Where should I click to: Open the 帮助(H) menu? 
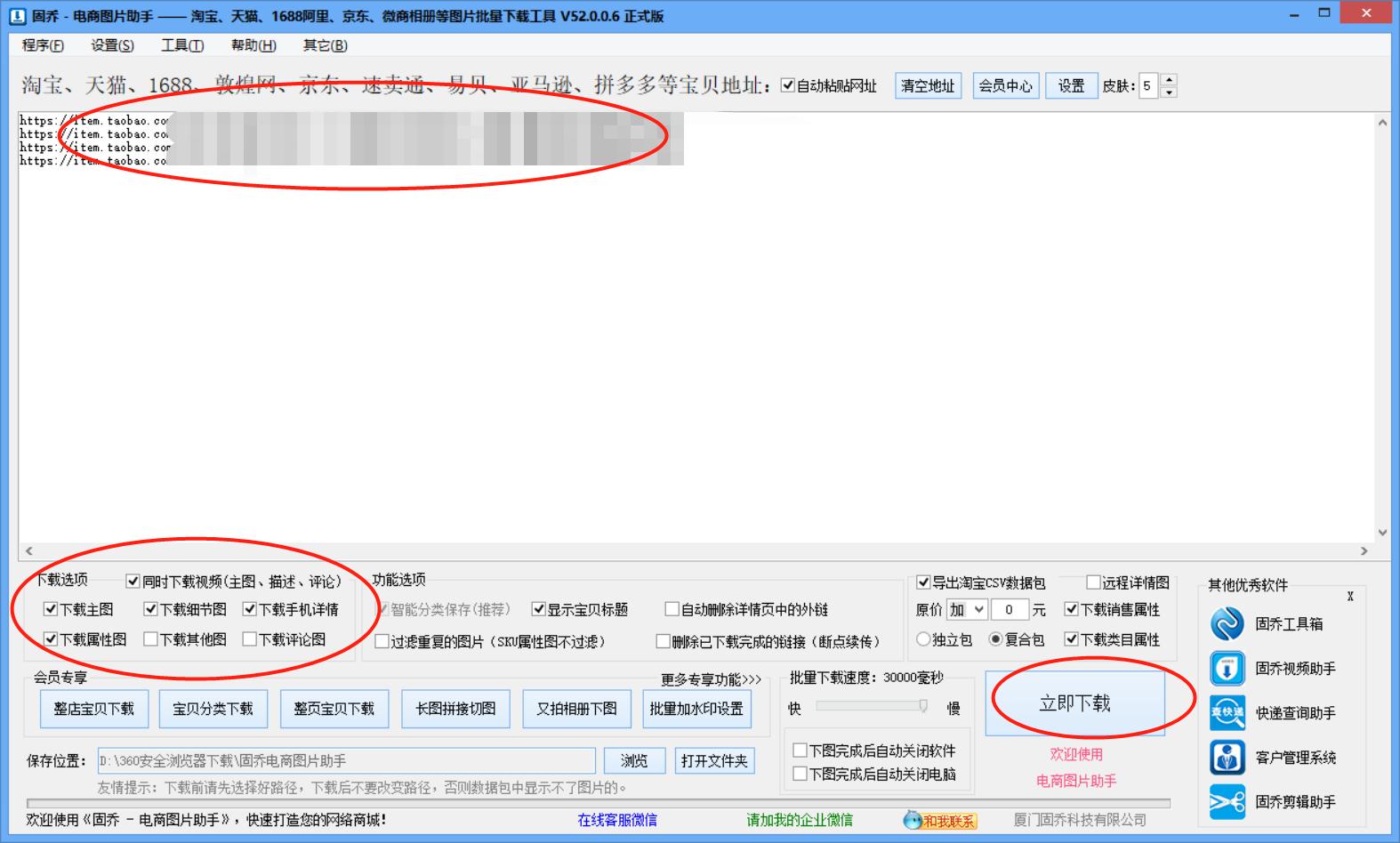pyautogui.click(x=253, y=45)
